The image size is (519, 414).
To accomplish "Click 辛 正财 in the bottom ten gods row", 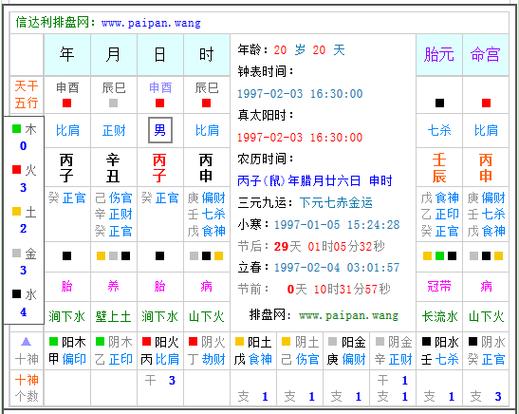I will 393,359.
